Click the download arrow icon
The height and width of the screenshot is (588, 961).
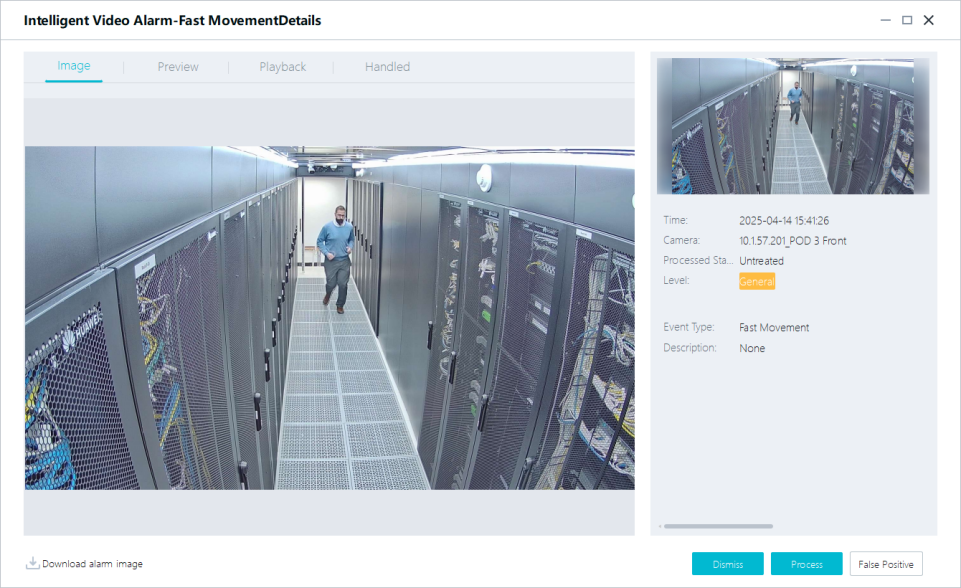32,563
